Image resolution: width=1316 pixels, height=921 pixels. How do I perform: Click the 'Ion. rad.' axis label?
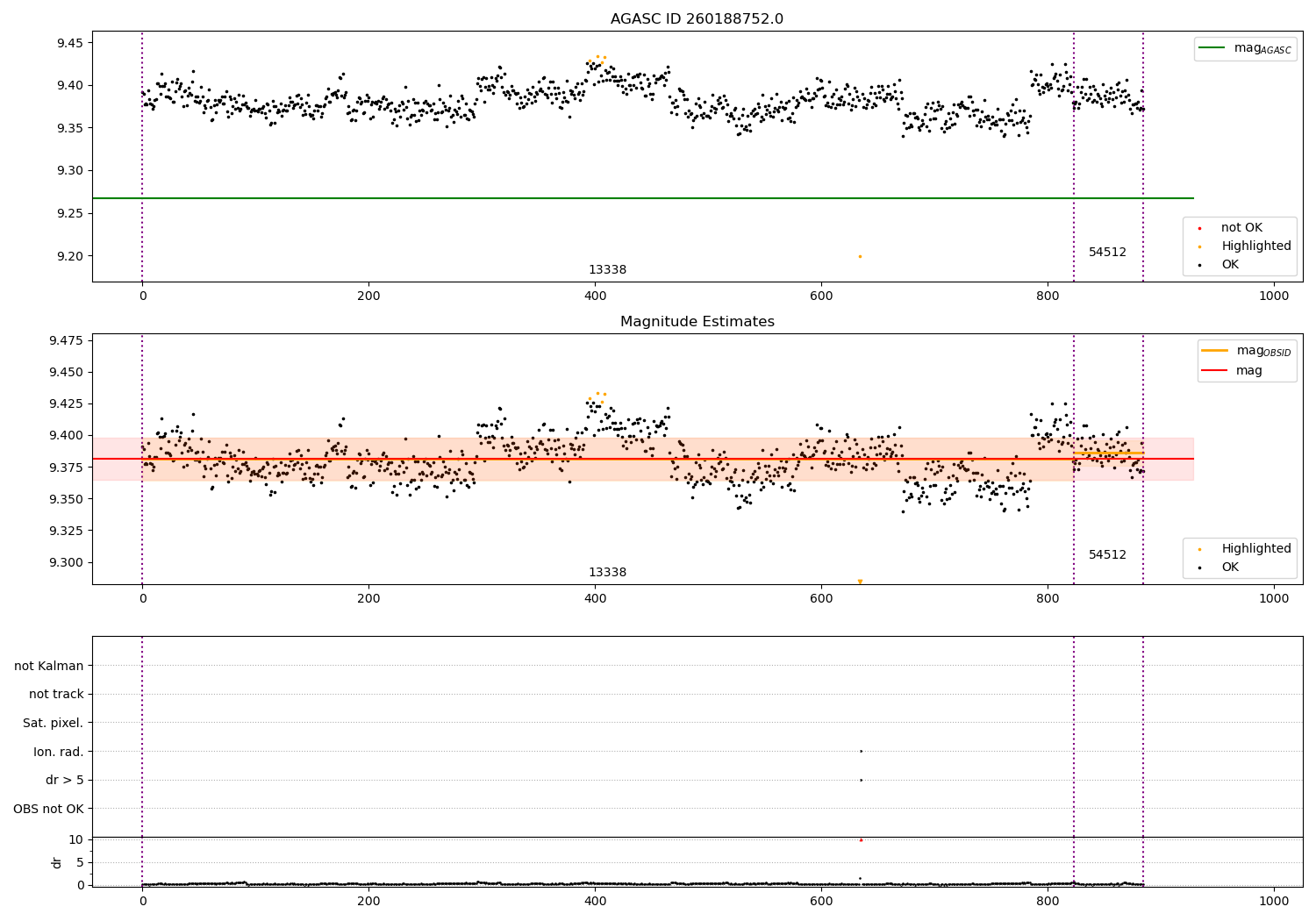pos(59,752)
